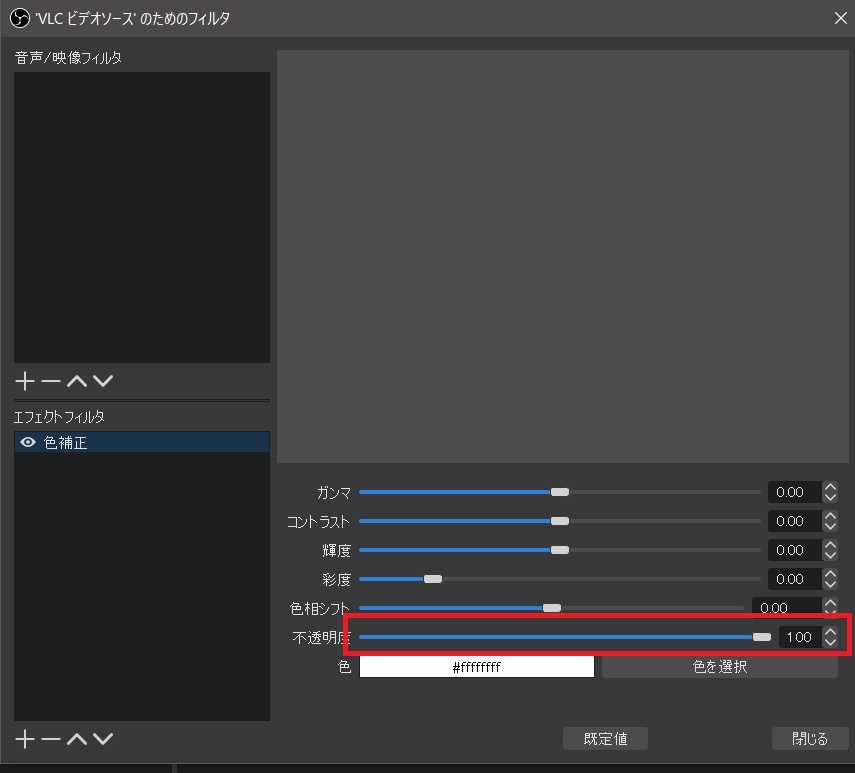This screenshot has height=773, width=855.
Task: Click the 音声/映像フィルタ label
Action: 68,58
